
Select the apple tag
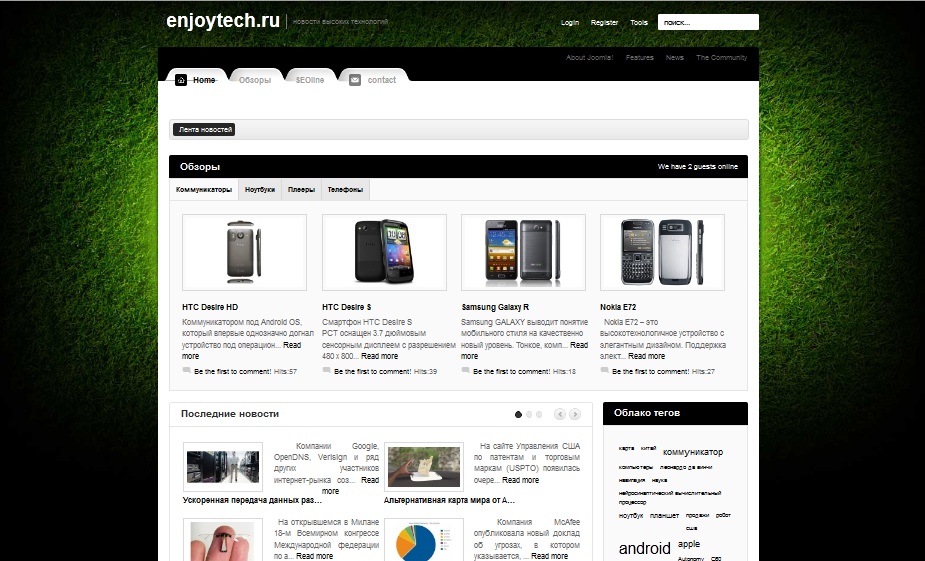[x=689, y=544]
